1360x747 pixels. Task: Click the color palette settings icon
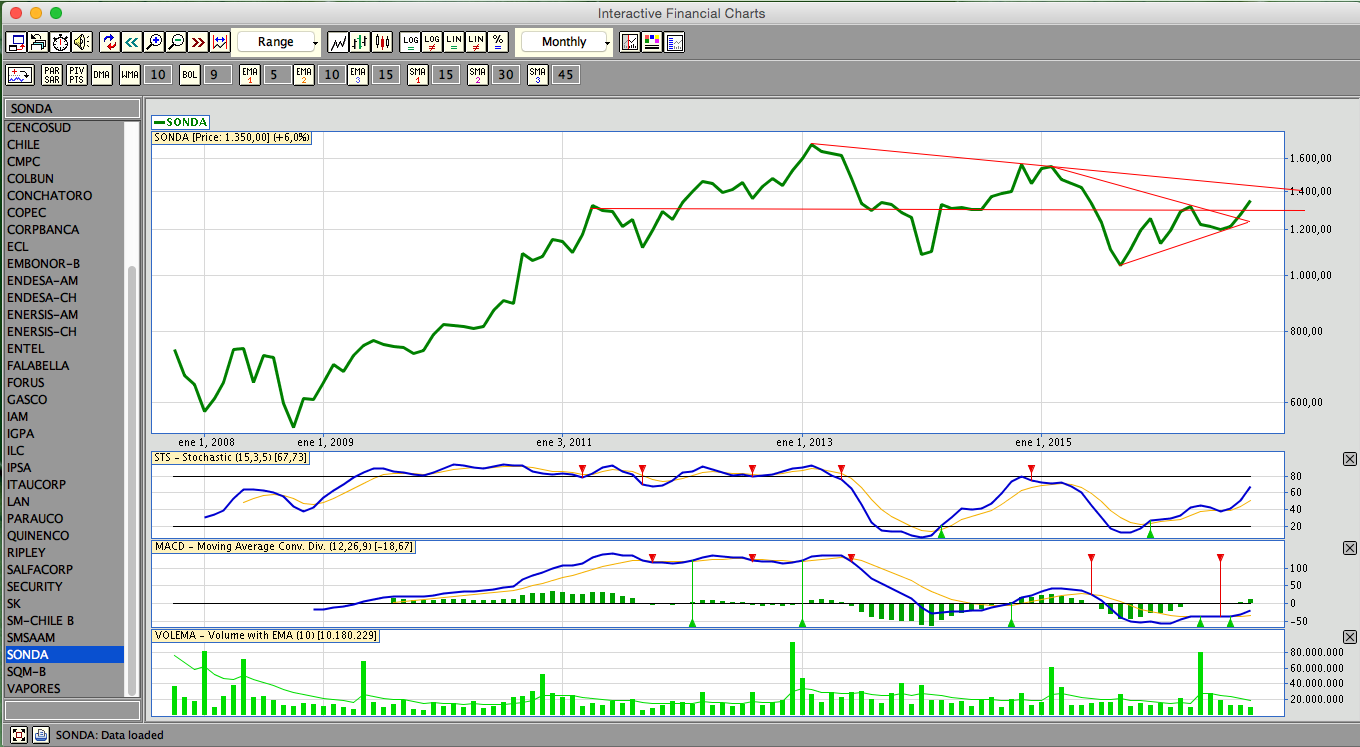coord(652,42)
